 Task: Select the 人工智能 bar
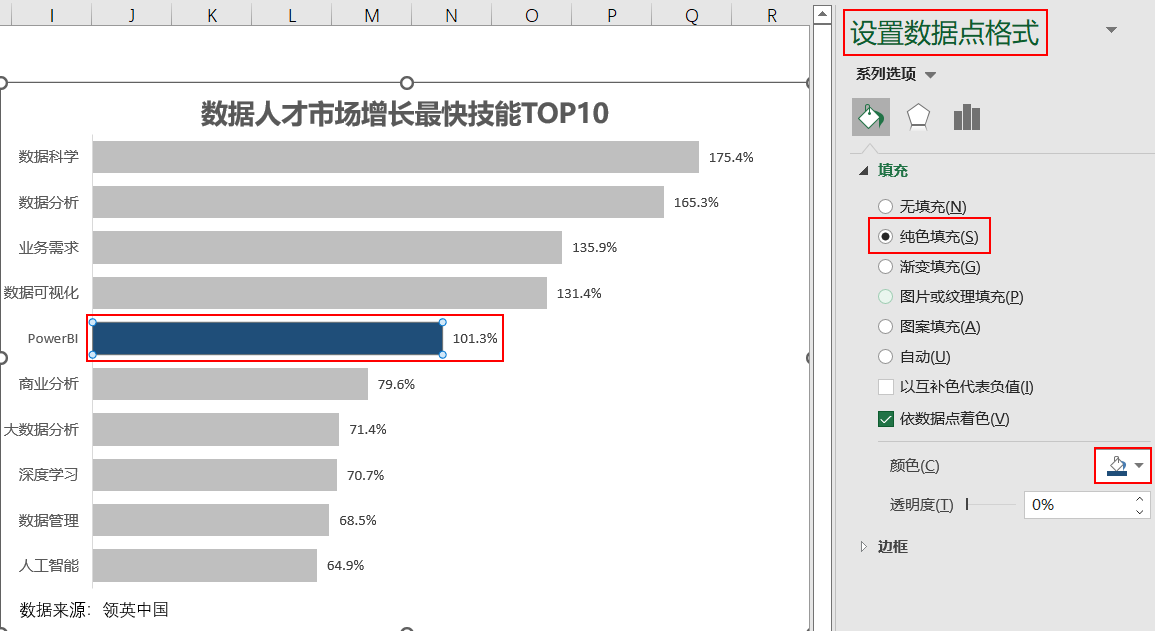click(205, 565)
